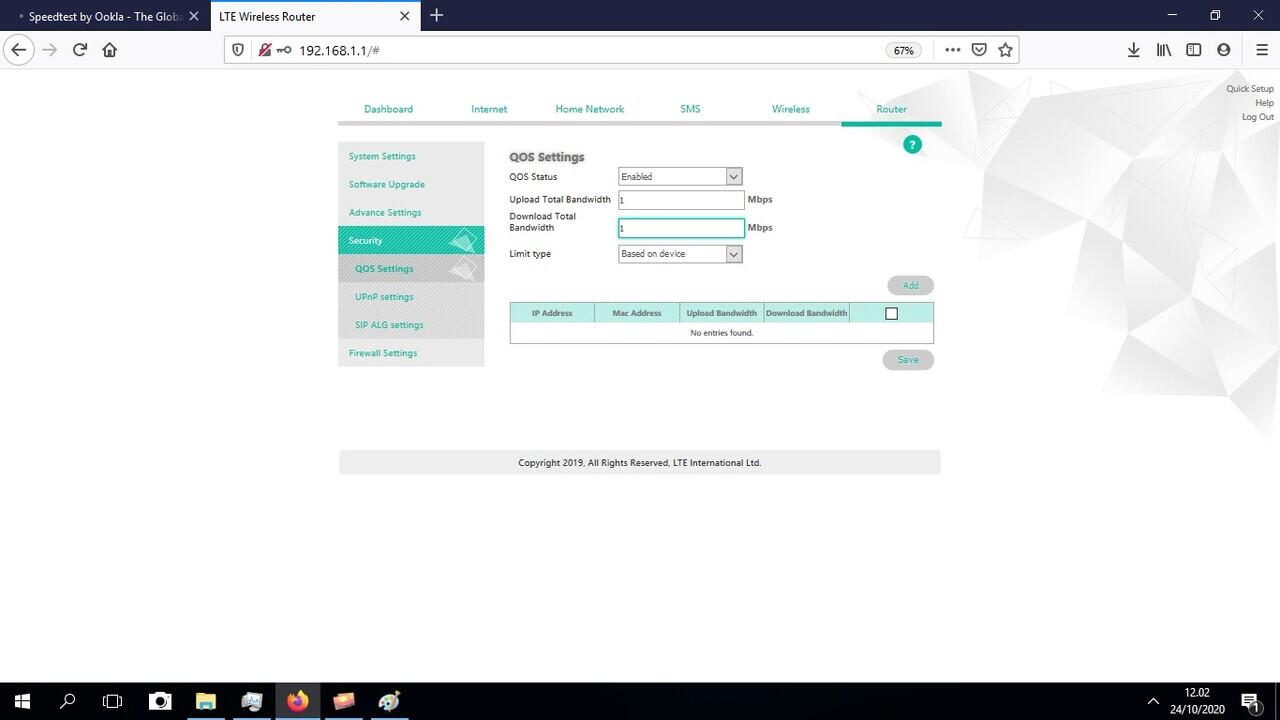Click the Download Total Bandwidth field

pyautogui.click(x=681, y=228)
